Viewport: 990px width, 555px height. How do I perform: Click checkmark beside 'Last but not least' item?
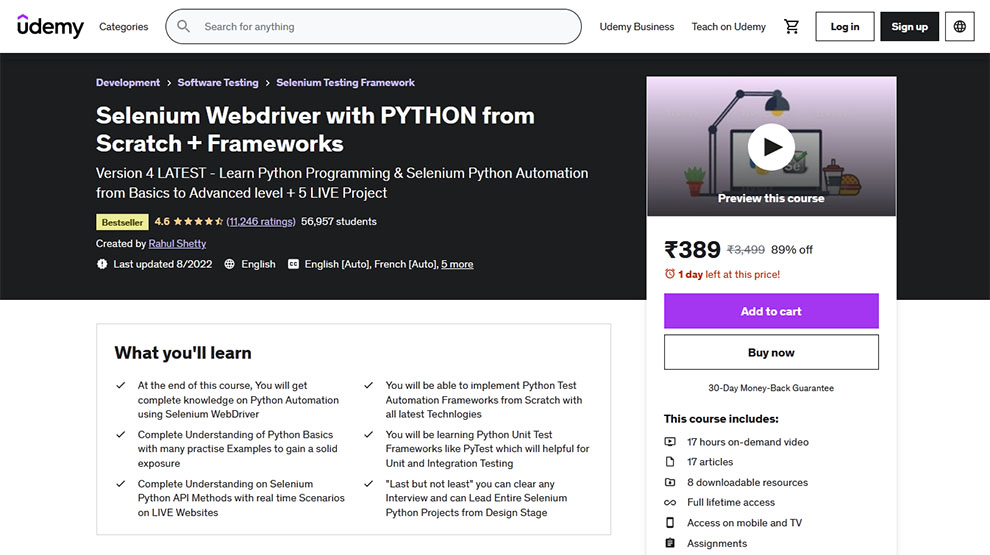point(369,484)
